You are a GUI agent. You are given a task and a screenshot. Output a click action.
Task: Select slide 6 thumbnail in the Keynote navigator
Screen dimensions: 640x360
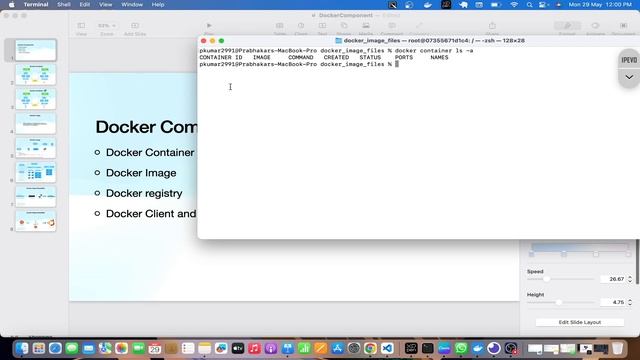tap(36, 172)
